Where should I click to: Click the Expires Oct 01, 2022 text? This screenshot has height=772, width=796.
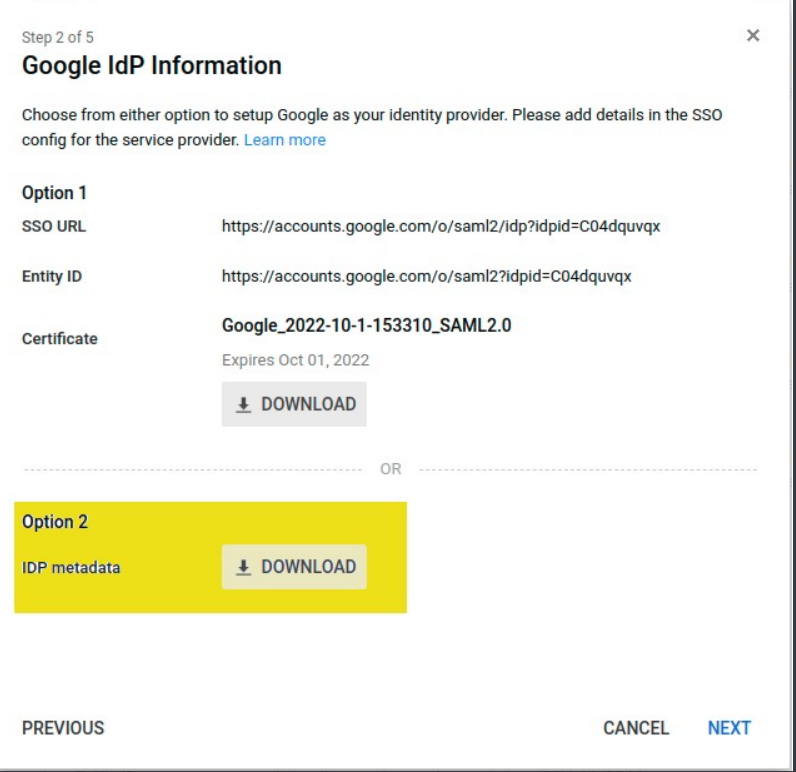tap(295, 360)
